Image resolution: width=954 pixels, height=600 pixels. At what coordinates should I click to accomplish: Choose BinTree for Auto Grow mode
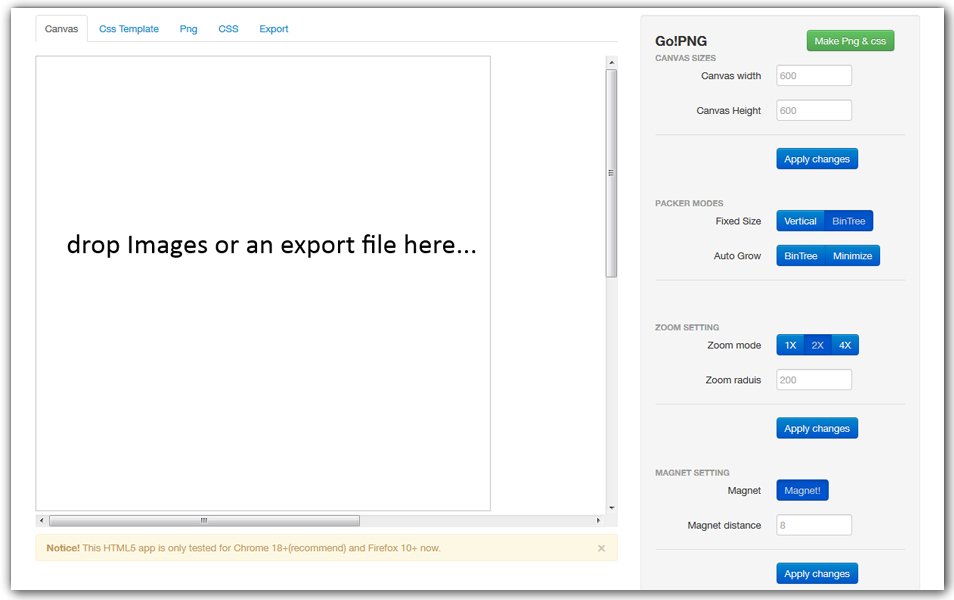tap(800, 256)
